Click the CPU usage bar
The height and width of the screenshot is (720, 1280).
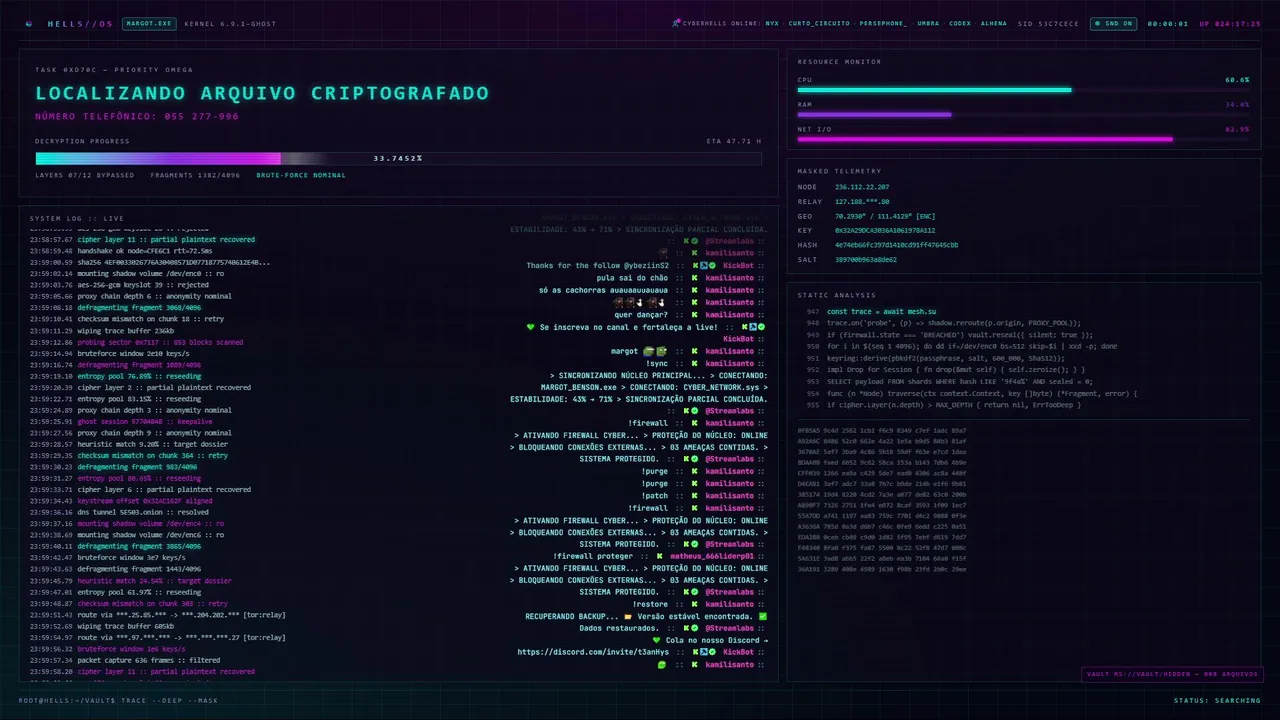(1023, 89)
